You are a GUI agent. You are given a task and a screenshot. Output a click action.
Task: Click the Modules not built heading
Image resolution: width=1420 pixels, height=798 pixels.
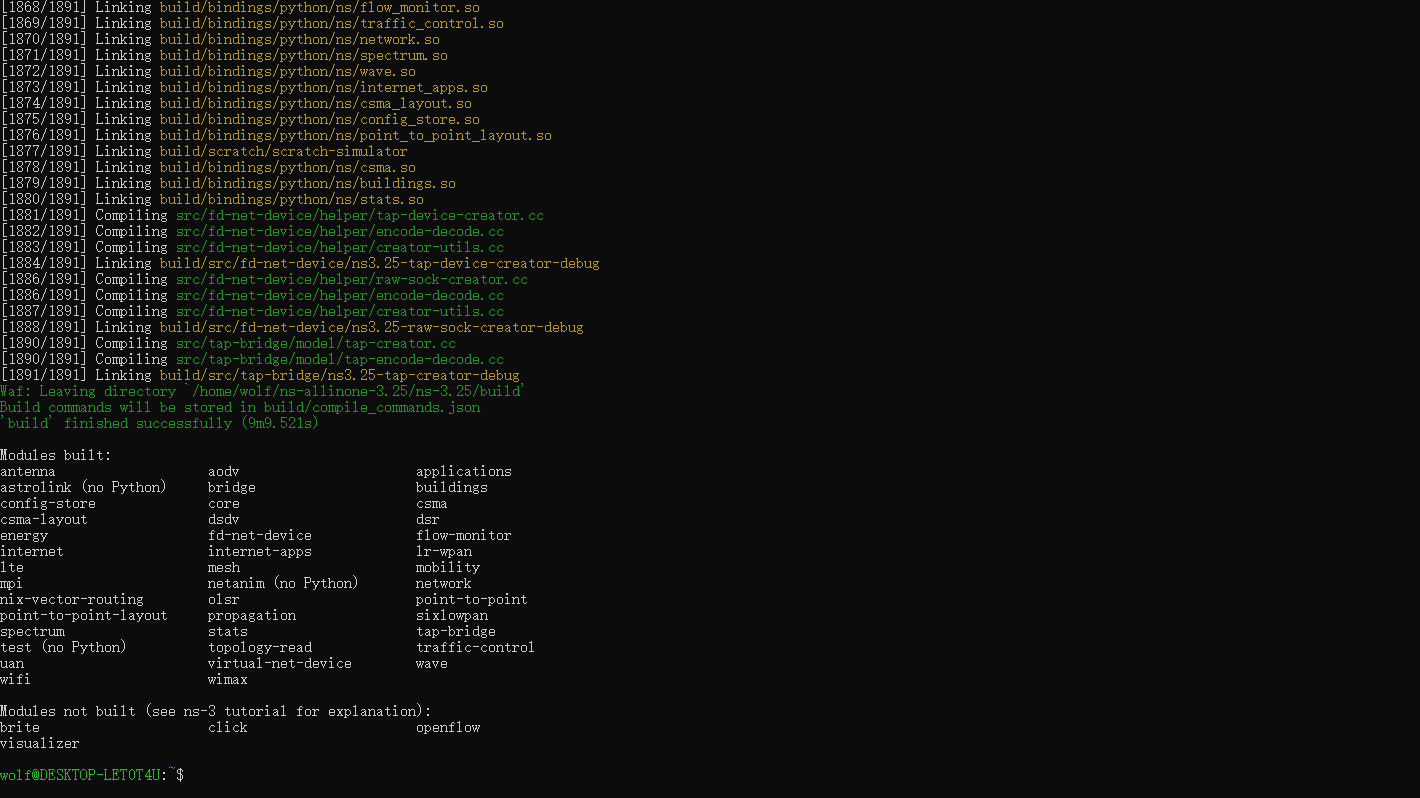(x=215, y=711)
